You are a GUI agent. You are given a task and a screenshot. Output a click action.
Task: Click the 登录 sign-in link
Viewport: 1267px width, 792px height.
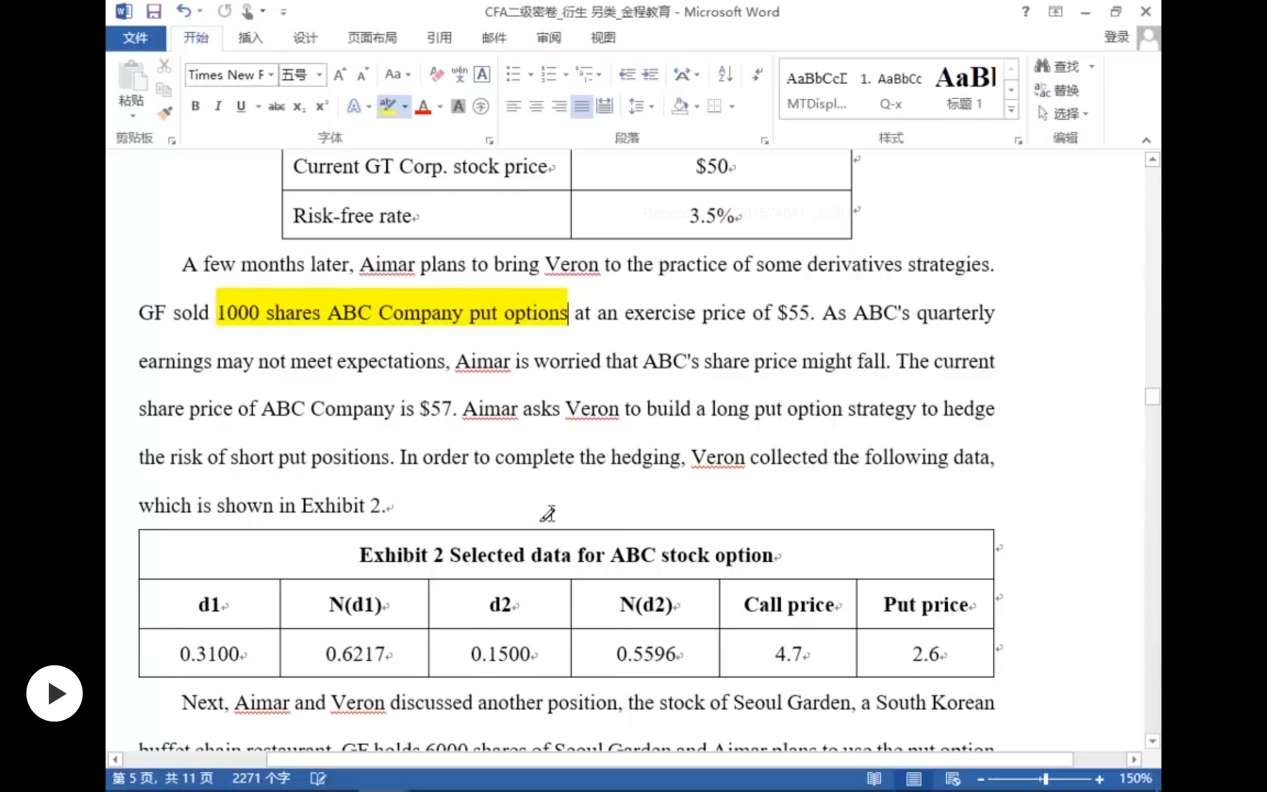pos(1116,37)
